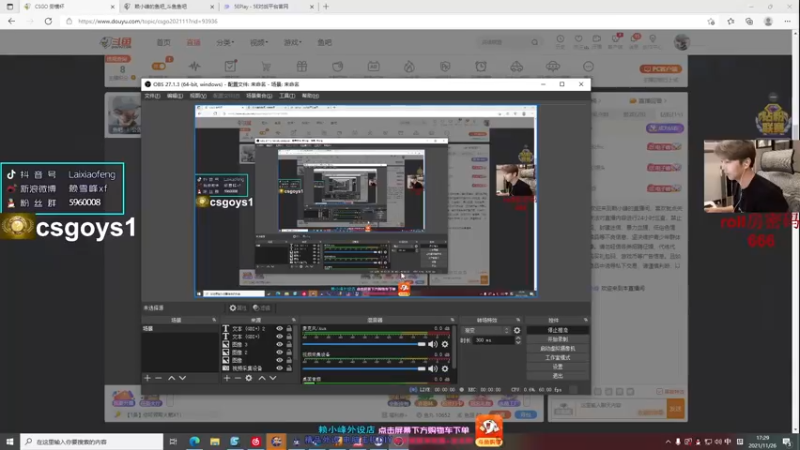
Task: Click the audio waveform icon on the Douyu toolbar
Action: coord(194,66)
